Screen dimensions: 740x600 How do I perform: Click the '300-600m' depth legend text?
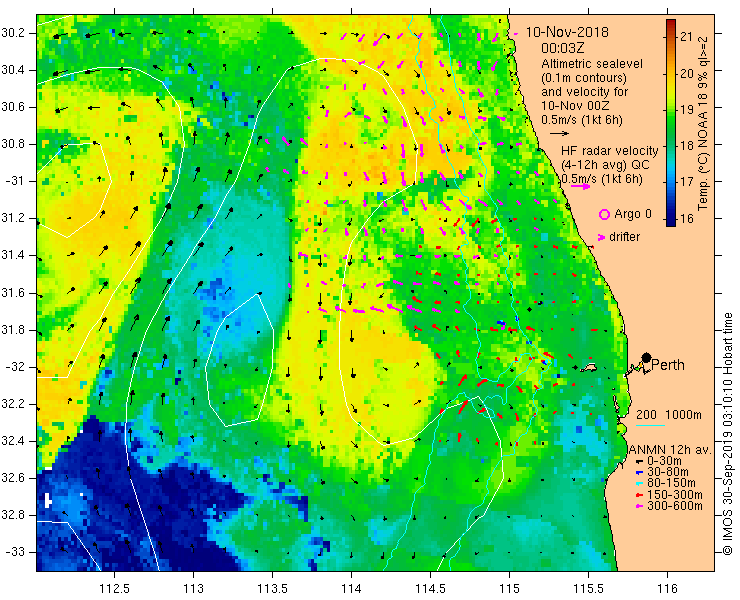[x=675, y=506]
